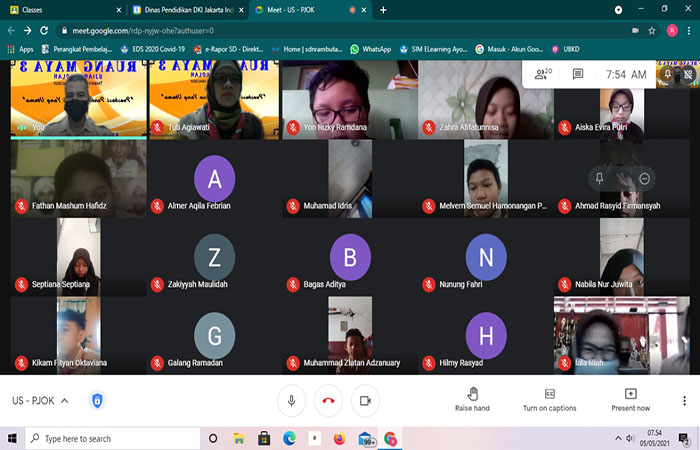The width and height of the screenshot is (700, 450).
Task: Open the meeting chat panel
Action: pyautogui.click(x=578, y=73)
